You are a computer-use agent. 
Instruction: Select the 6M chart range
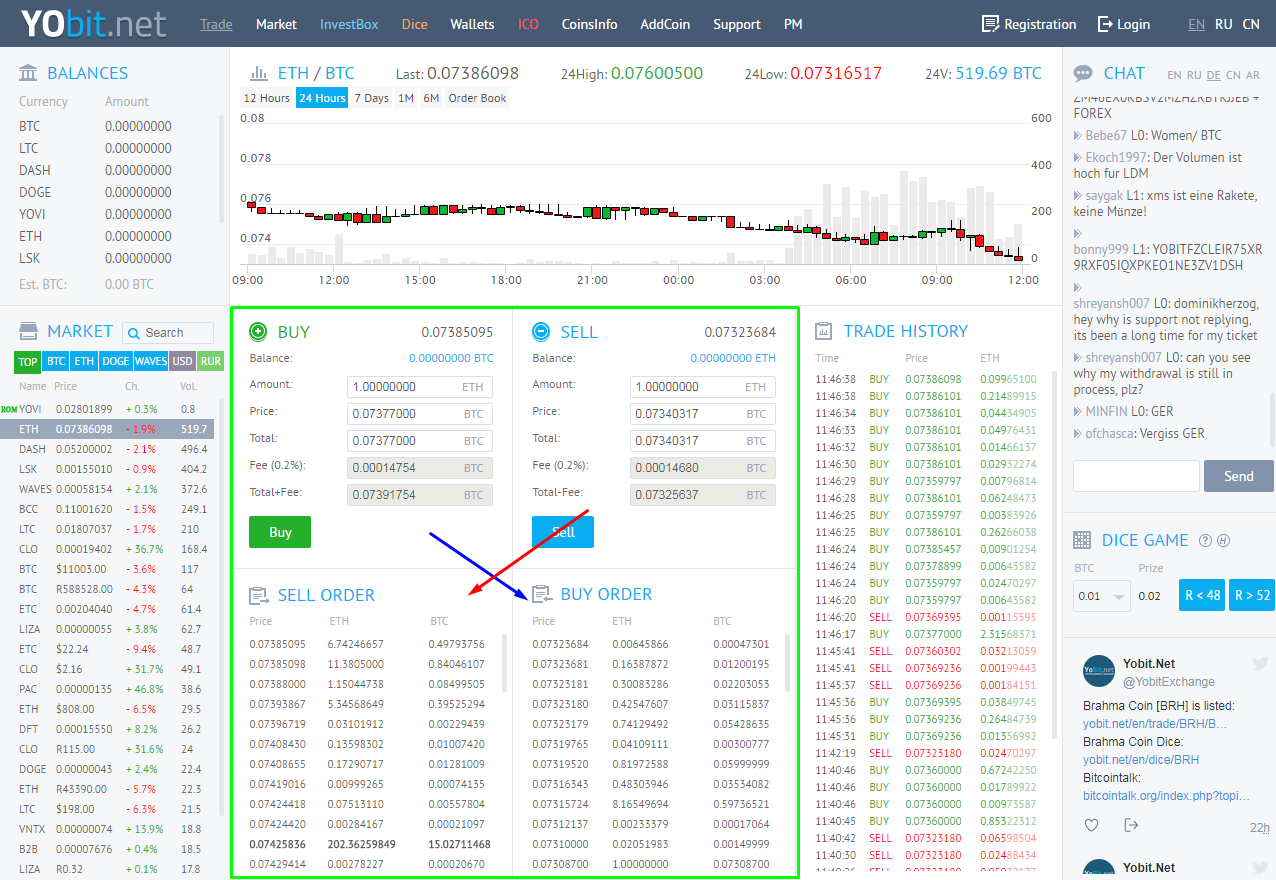pyautogui.click(x=431, y=98)
